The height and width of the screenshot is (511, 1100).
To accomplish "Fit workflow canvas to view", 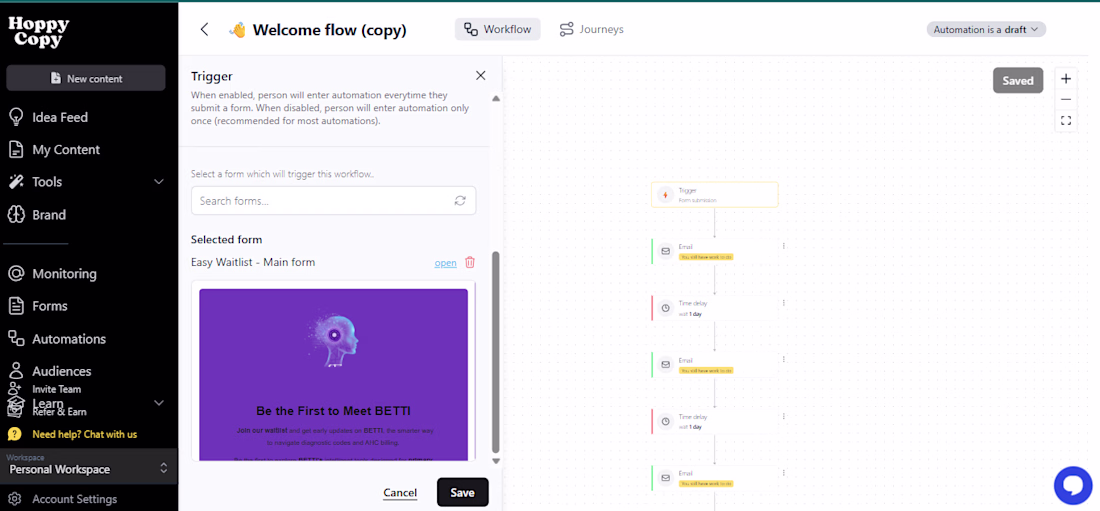I will 1066,121.
